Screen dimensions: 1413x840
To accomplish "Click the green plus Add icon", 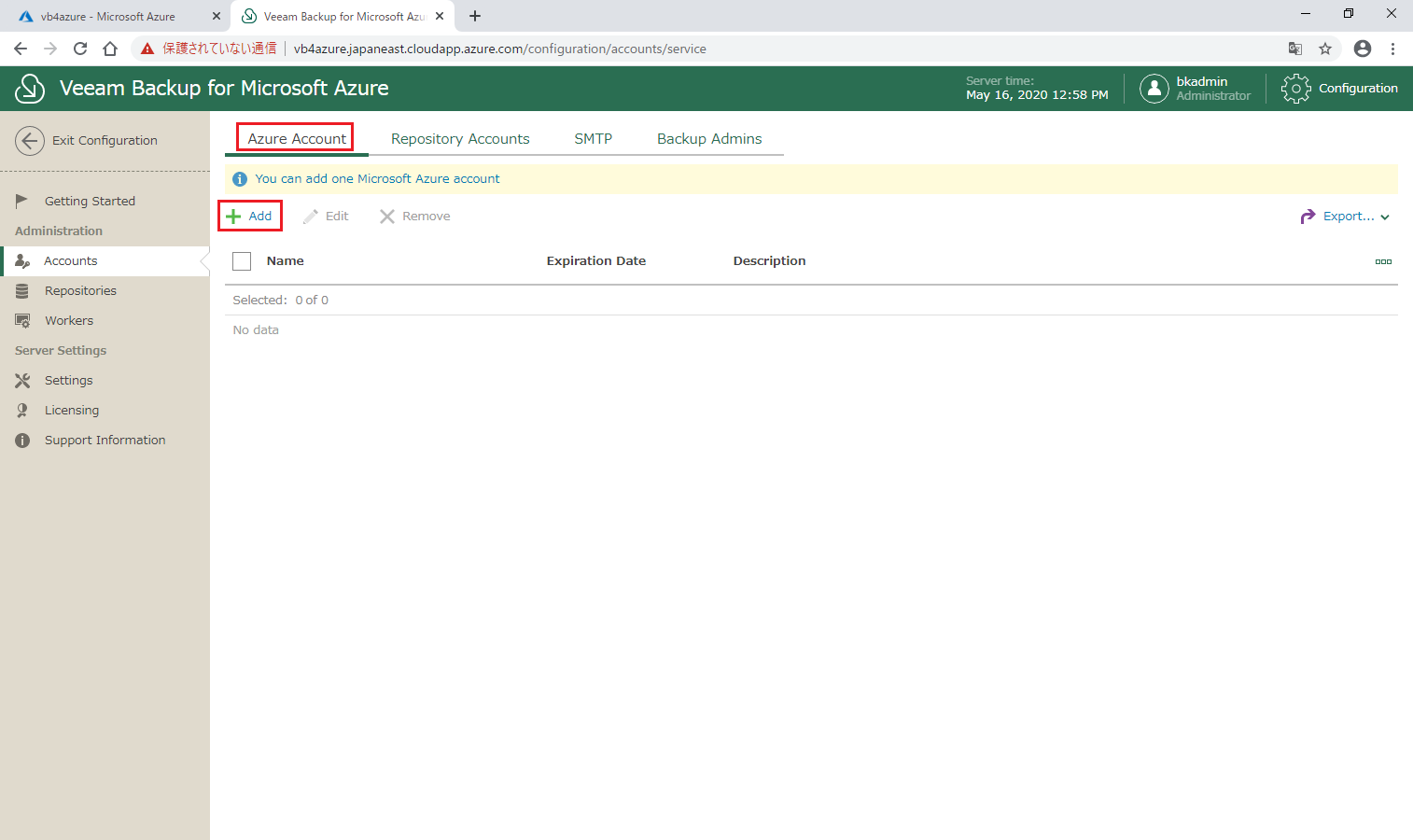I will (233, 217).
